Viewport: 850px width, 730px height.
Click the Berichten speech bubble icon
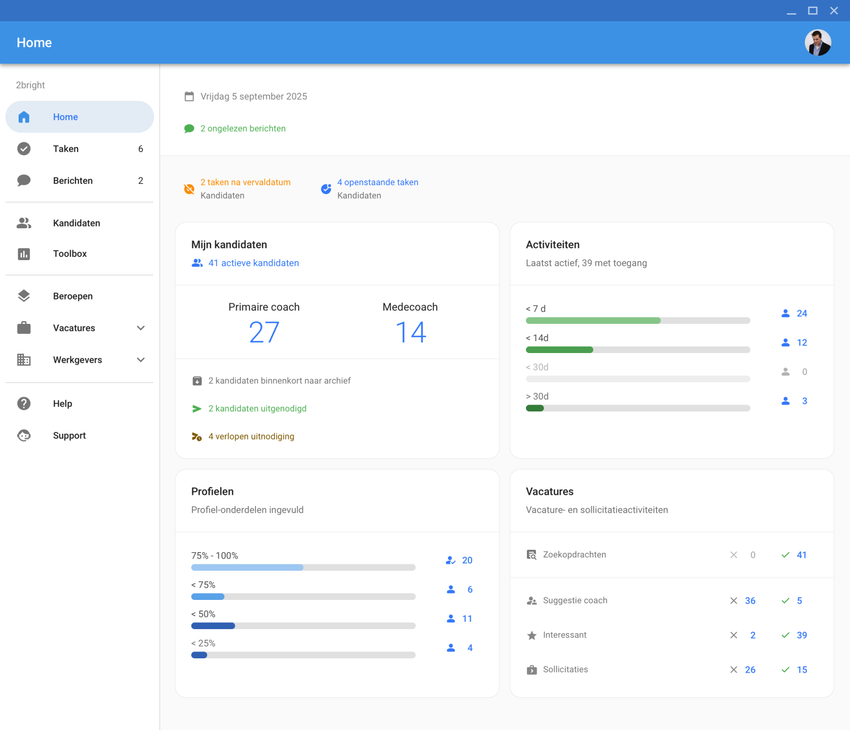tap(24, 181)
